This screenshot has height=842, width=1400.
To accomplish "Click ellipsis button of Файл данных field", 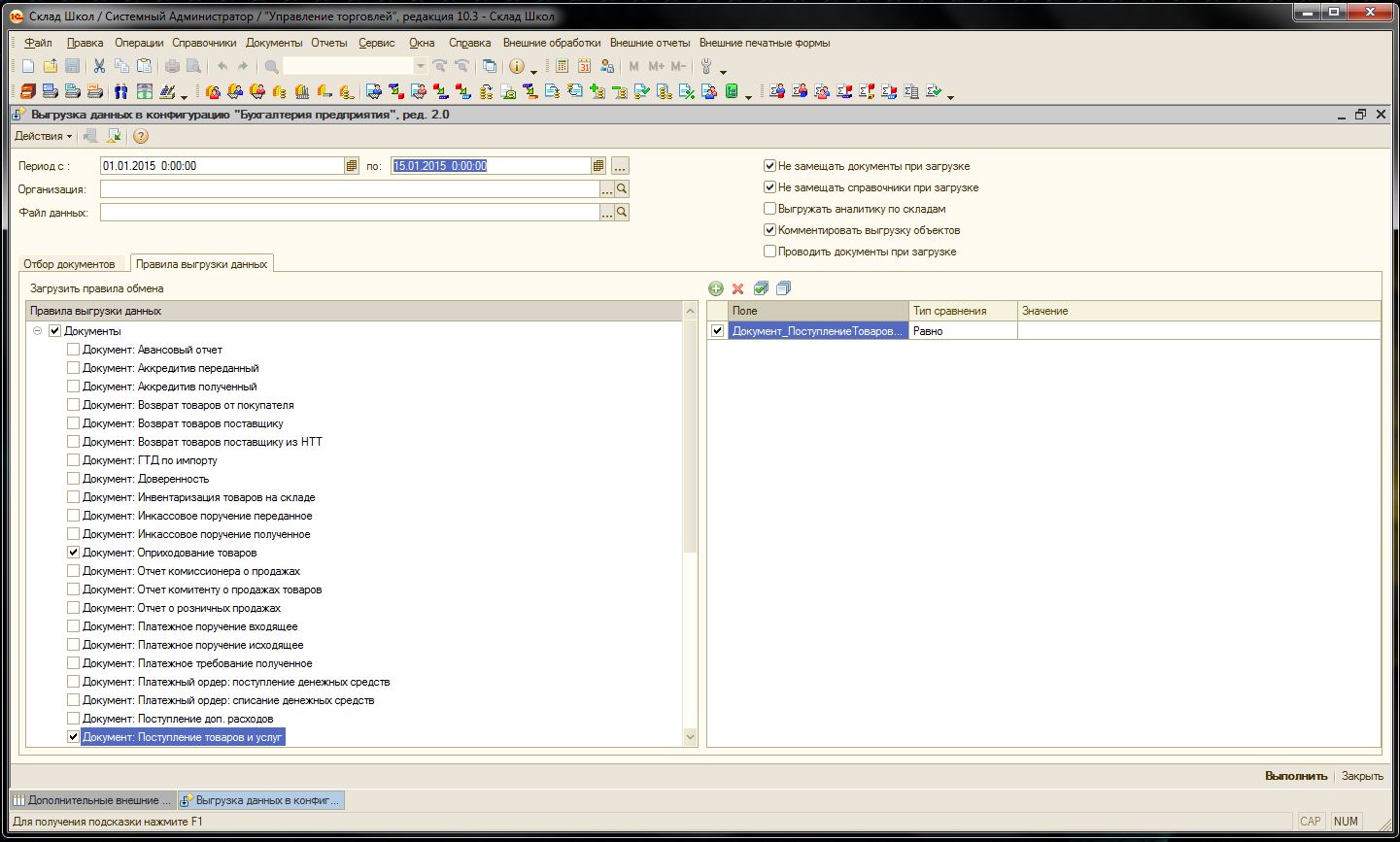I will tap(607, 213).
